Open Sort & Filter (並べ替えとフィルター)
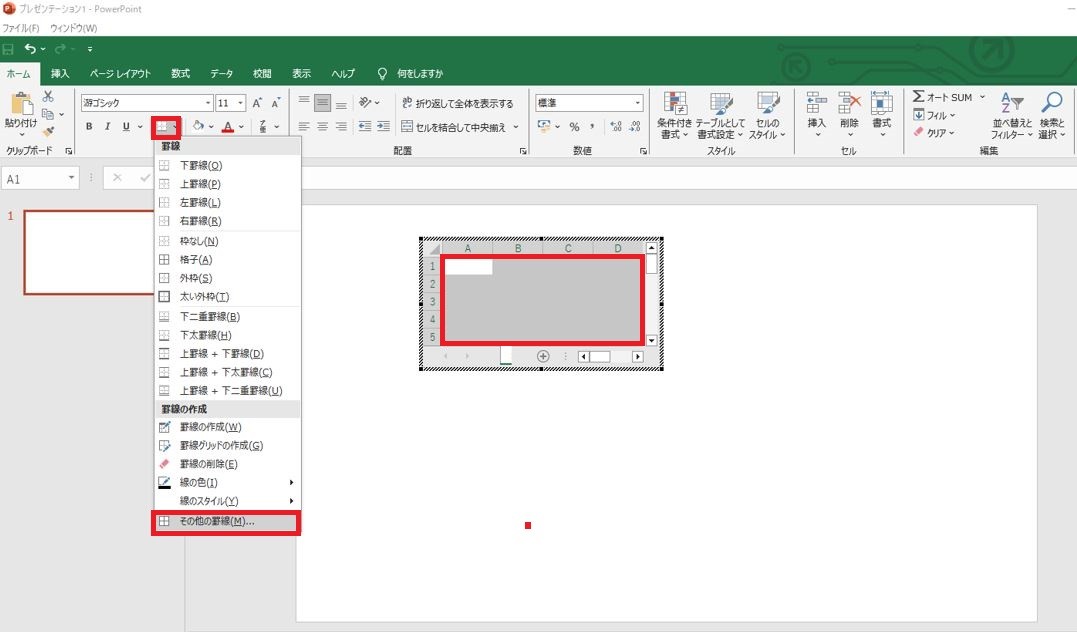Screen dimensions: 1077x632 coord(1012,115)
